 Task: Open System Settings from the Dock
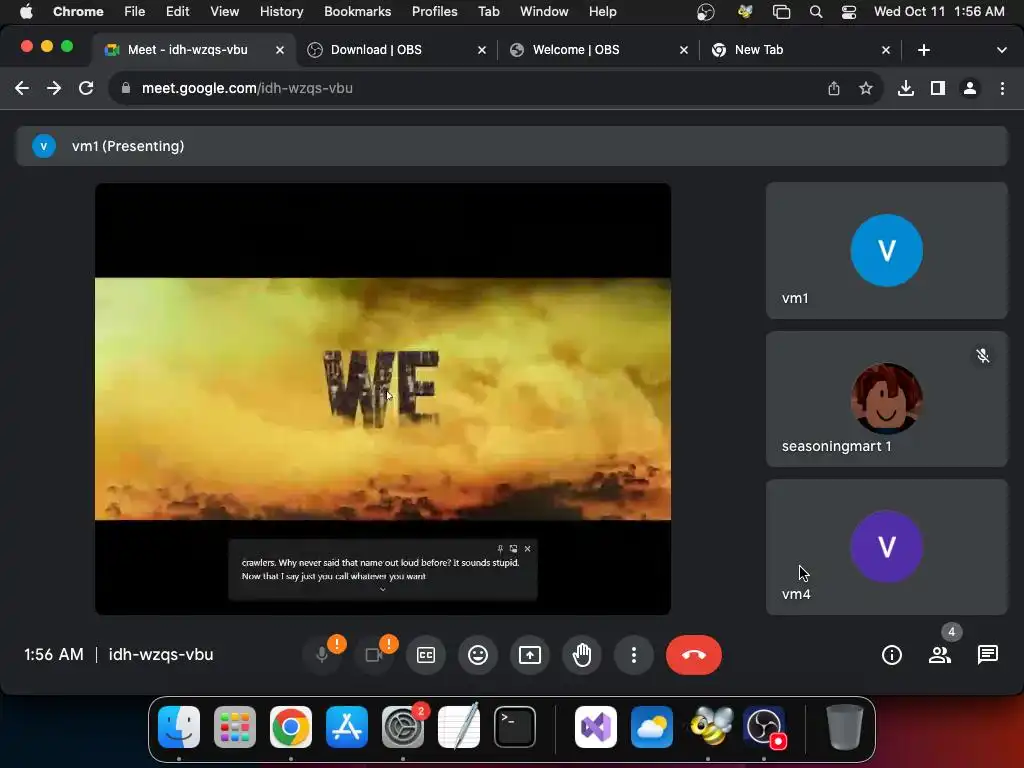[403, 727]
